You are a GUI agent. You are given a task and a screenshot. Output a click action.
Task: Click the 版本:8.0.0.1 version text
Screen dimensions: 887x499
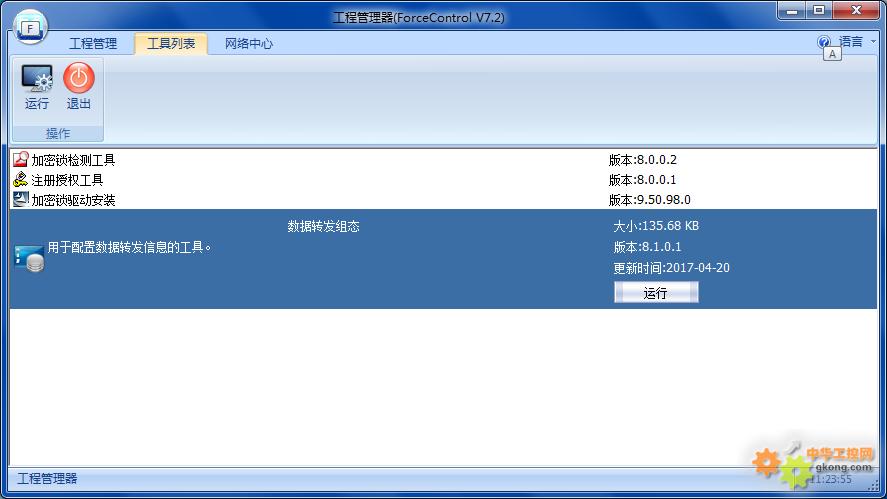tap(642, 180)
